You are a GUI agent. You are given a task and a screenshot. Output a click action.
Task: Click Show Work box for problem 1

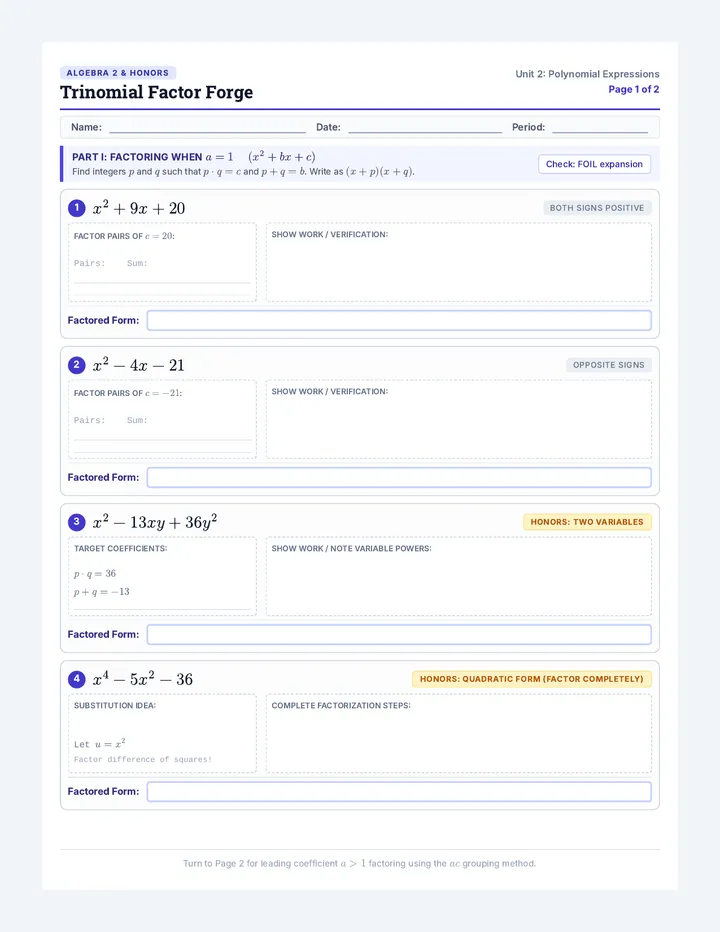[x=458, y=262]
